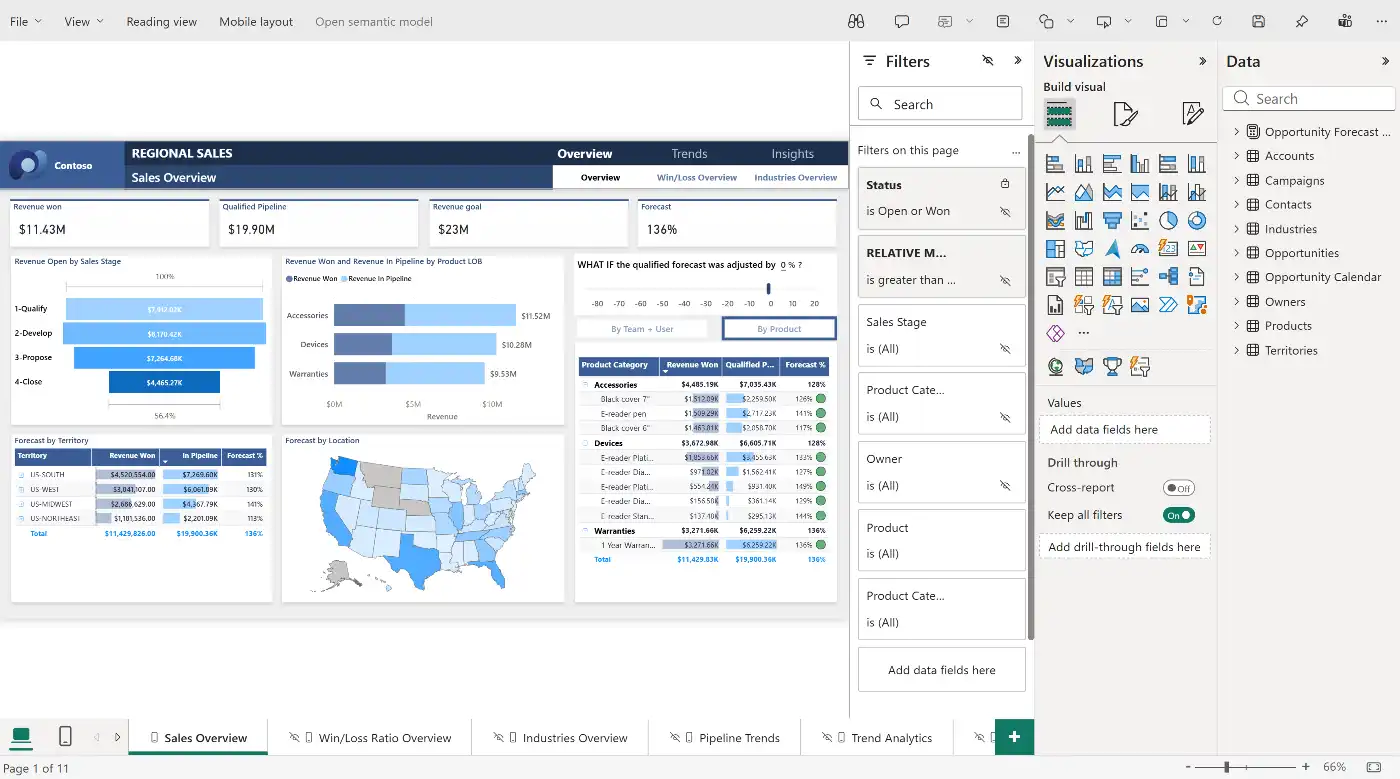Choose the donut chart visual
Image resolution: width=1400 pixels, height=779 pixels.
1196,220
